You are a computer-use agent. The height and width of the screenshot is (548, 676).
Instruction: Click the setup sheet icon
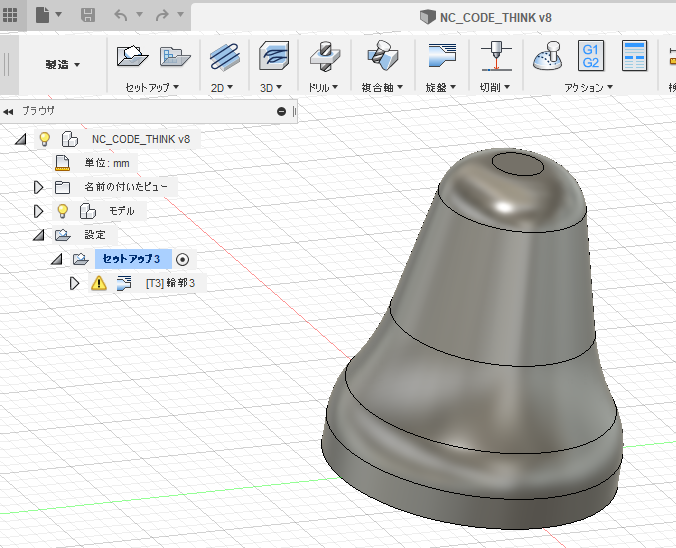click(x=634, y=56)
